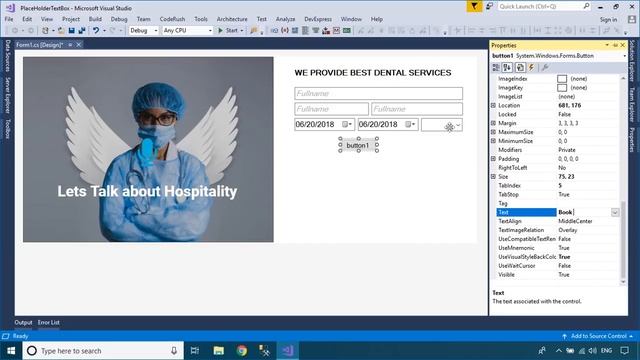Expand the Size property
Screen dimensions: 640x360
493,177
